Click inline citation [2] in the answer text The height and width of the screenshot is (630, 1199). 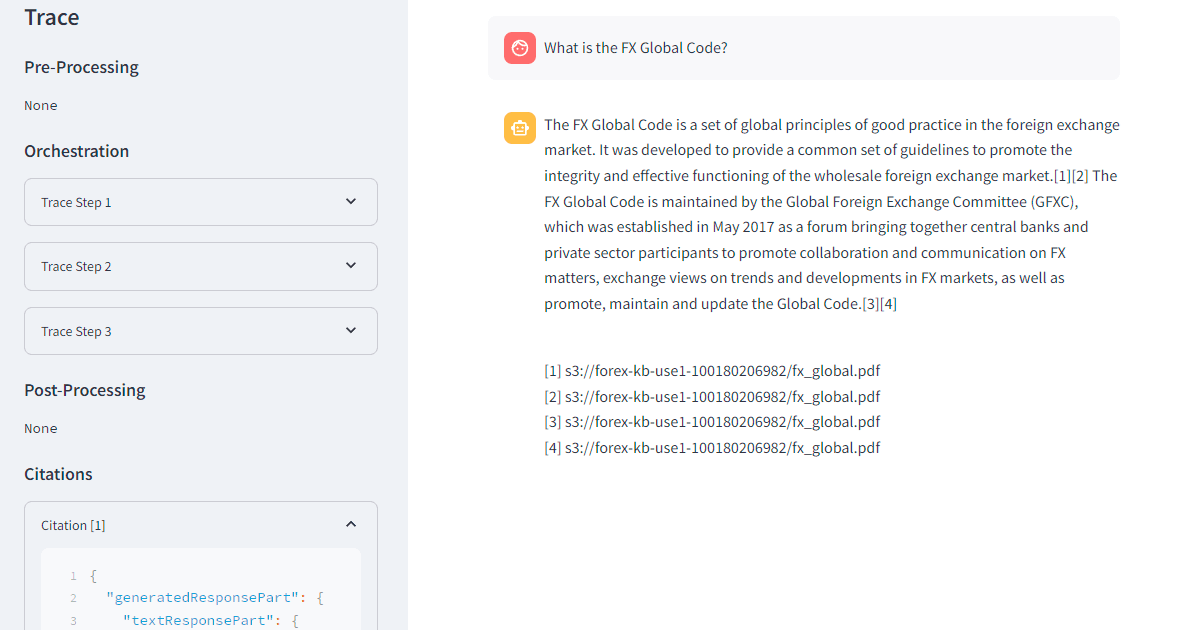1079,176
